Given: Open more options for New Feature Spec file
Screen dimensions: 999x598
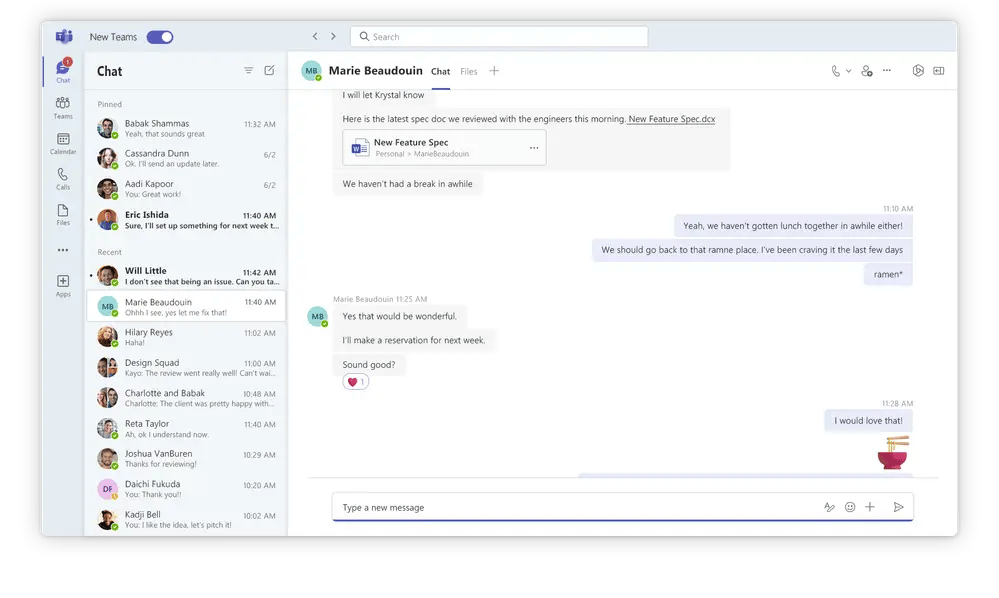Looking at the screenshot, I should 533,146.
